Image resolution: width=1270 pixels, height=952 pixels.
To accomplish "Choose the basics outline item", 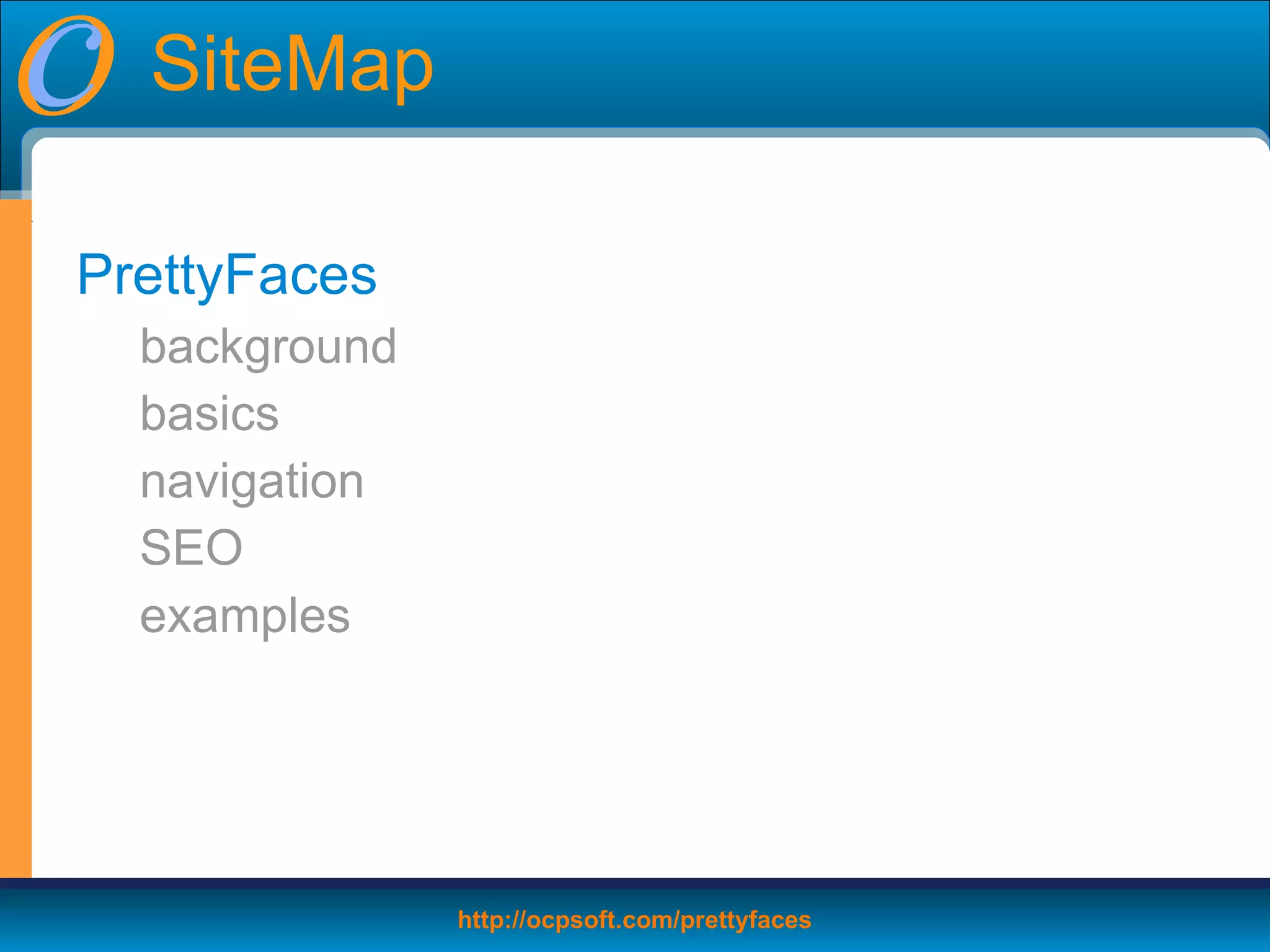I will click(210, 414).
